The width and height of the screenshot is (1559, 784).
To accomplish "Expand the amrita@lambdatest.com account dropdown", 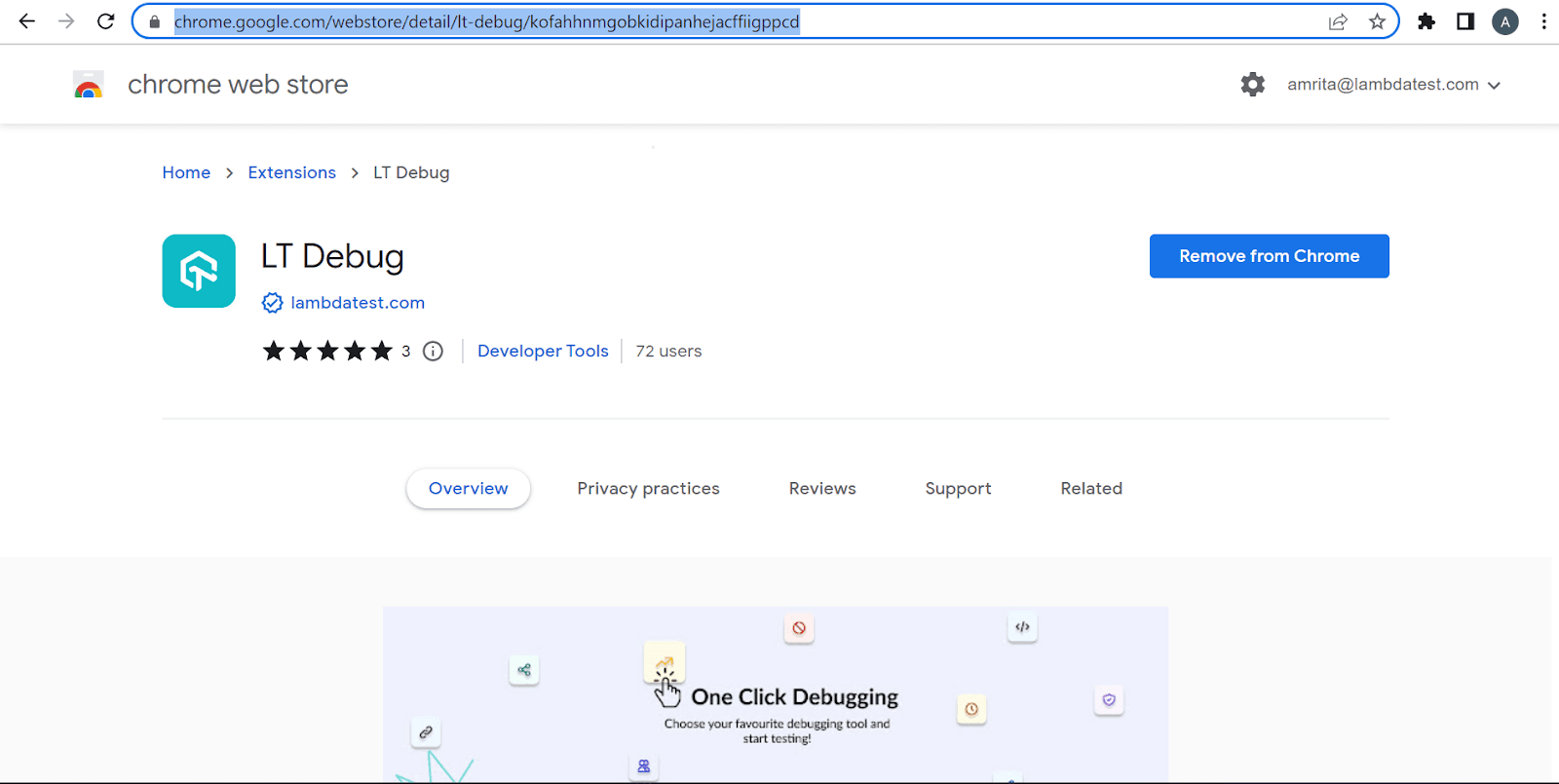I will pyautogui.click(x=1393, y=85).
